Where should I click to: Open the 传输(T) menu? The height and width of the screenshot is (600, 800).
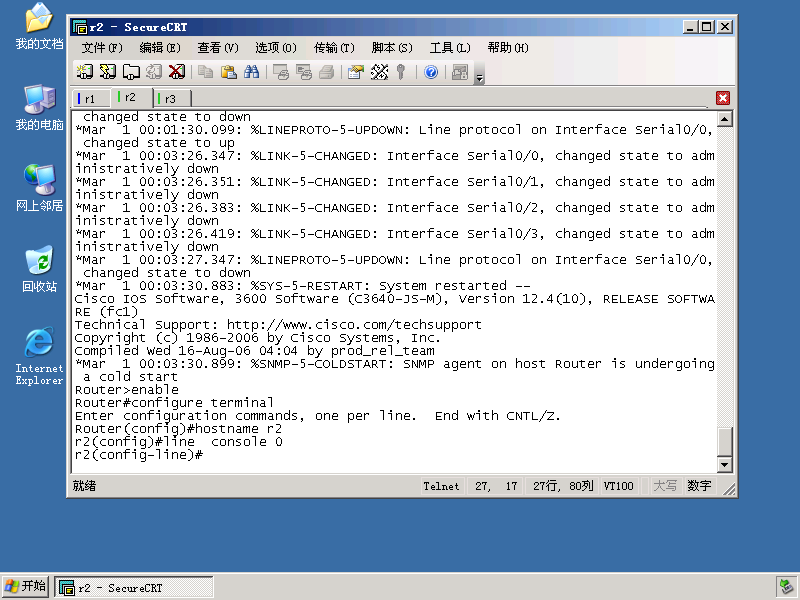334,48
